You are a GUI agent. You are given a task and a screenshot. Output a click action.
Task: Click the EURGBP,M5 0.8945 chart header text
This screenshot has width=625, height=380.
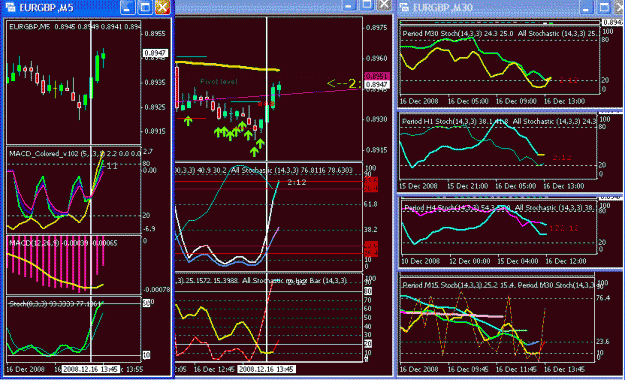pyautogui.click(x=74, y=27)
